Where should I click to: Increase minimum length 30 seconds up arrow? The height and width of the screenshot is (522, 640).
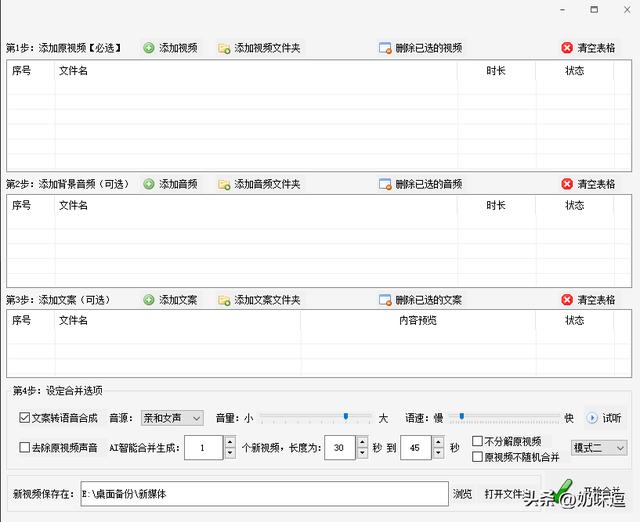[362, 442]
